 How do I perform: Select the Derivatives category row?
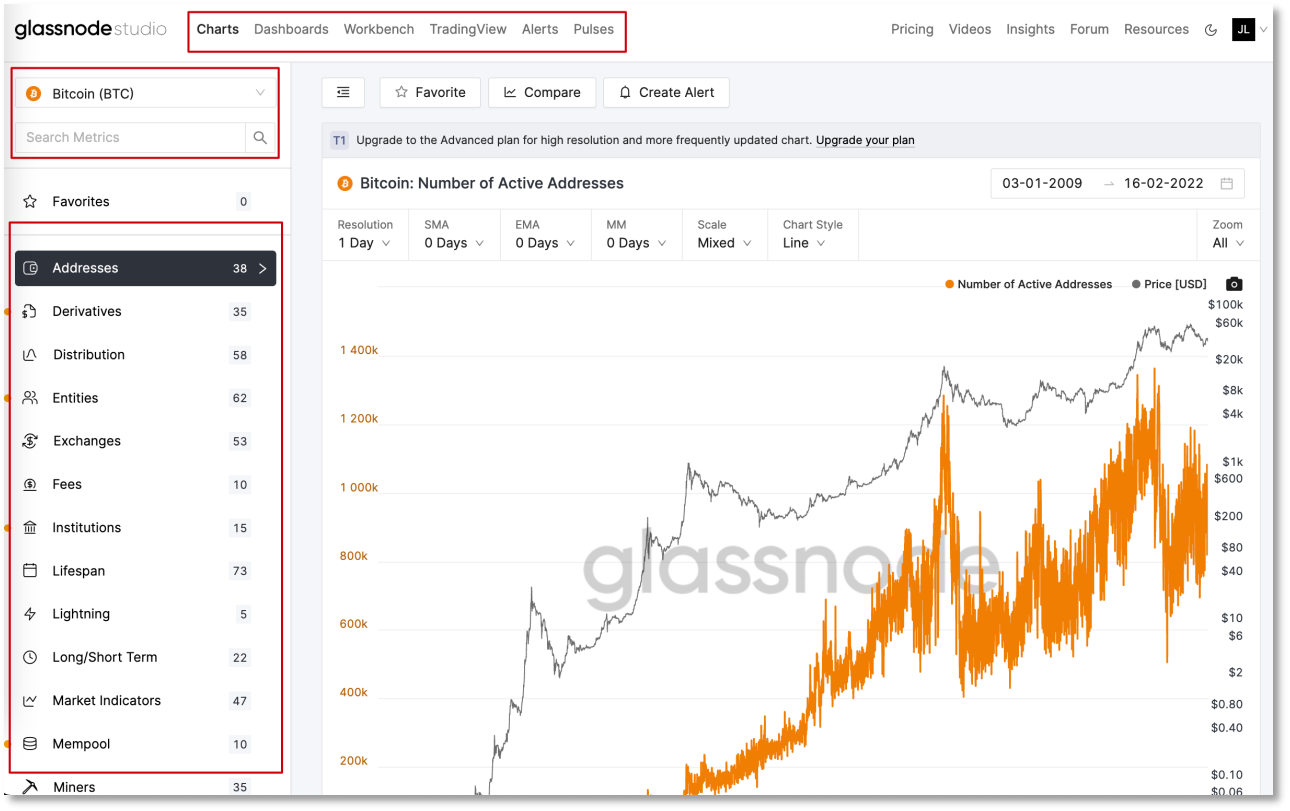point(145,311)
